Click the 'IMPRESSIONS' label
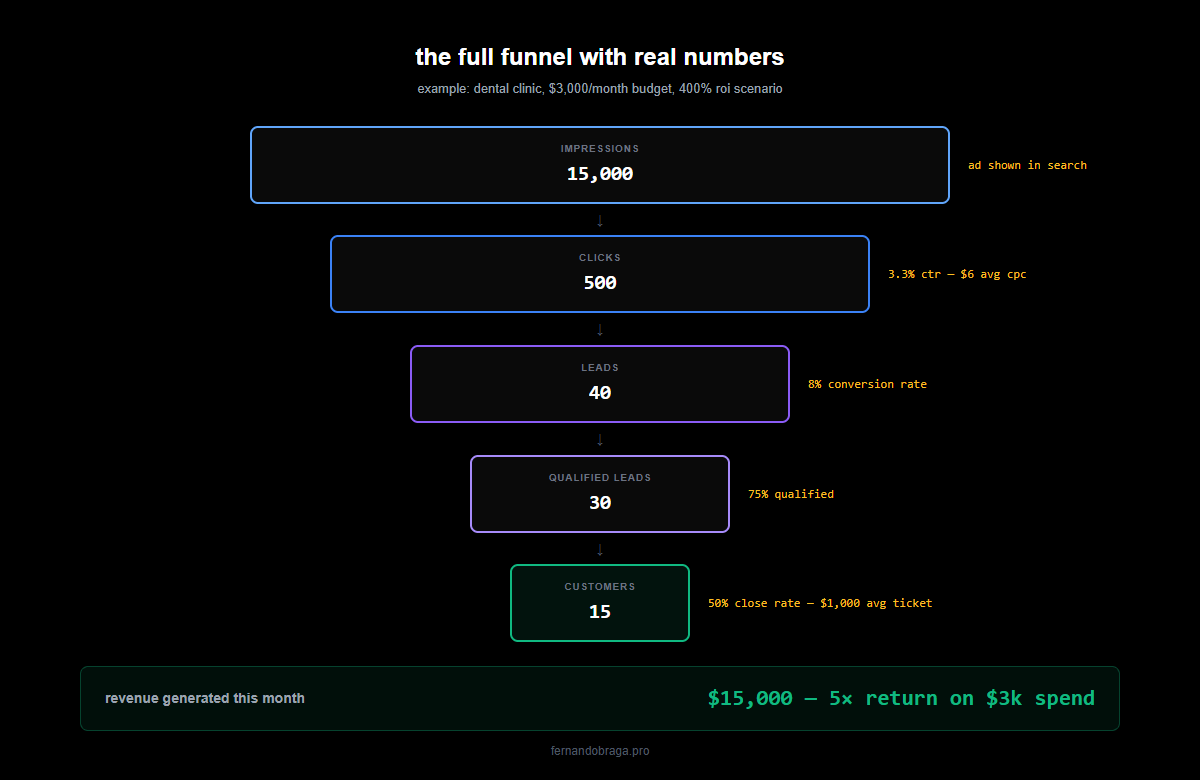 click(600, 149)
